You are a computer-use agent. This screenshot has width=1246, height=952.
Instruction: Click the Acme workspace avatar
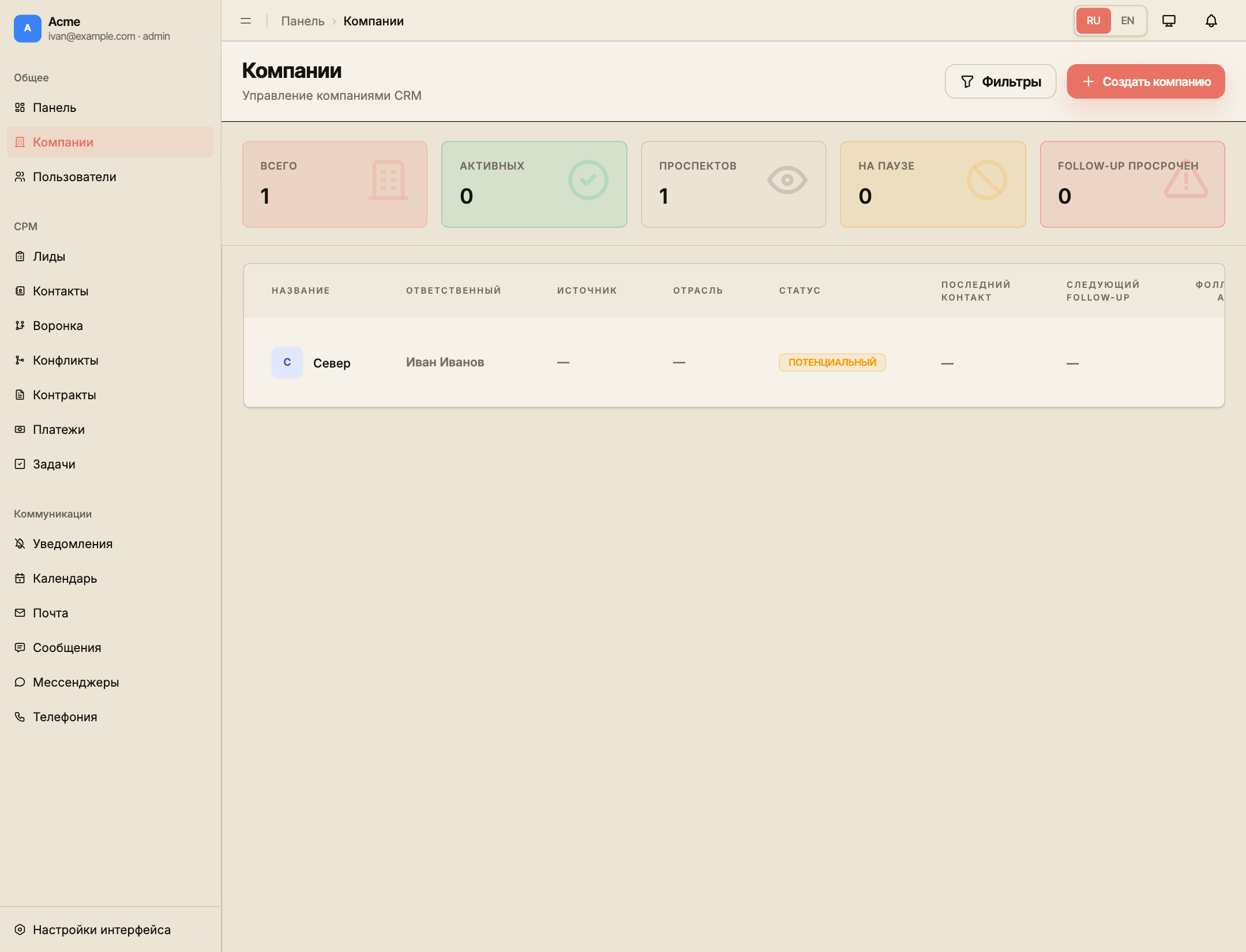click(x=28, y=28)
